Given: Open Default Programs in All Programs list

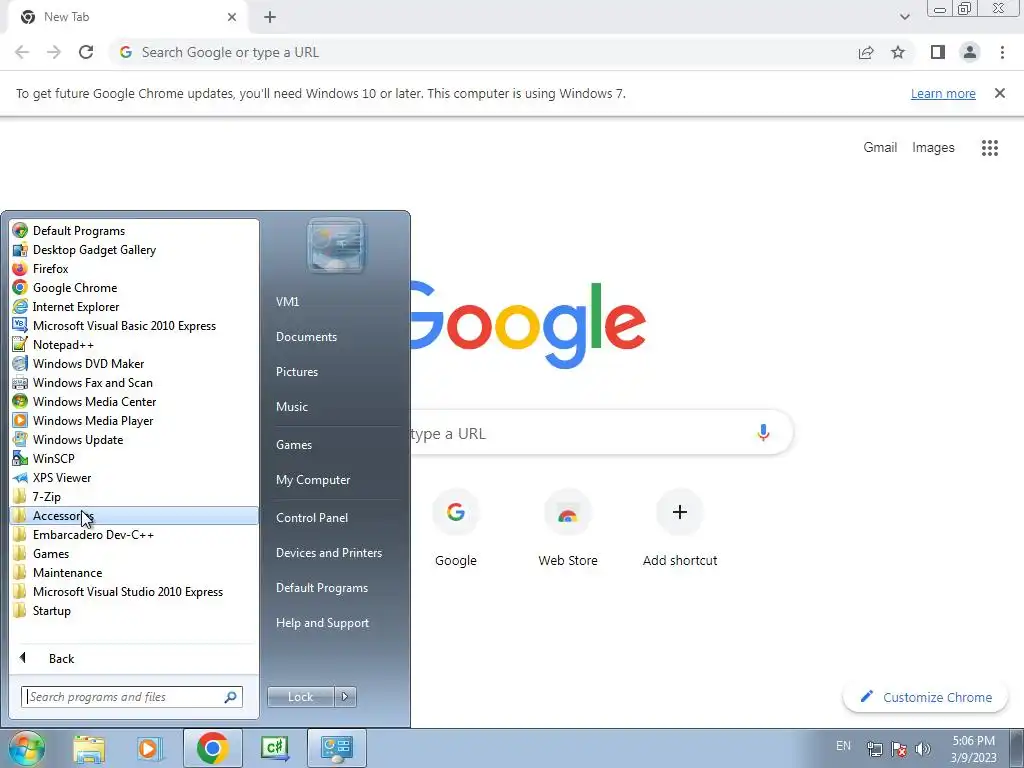Looking at the screenshot, I should (134, 231).
